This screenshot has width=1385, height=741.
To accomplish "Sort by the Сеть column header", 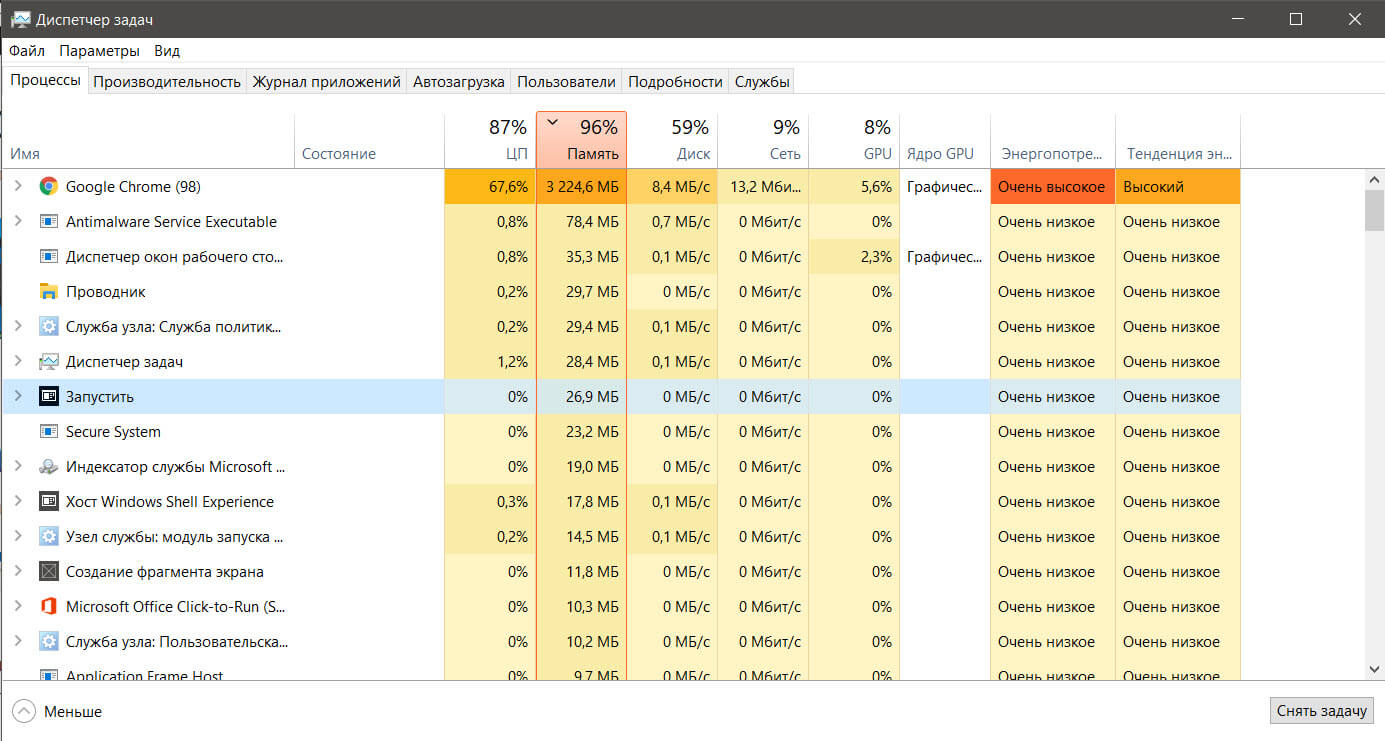I will (764, 140).
